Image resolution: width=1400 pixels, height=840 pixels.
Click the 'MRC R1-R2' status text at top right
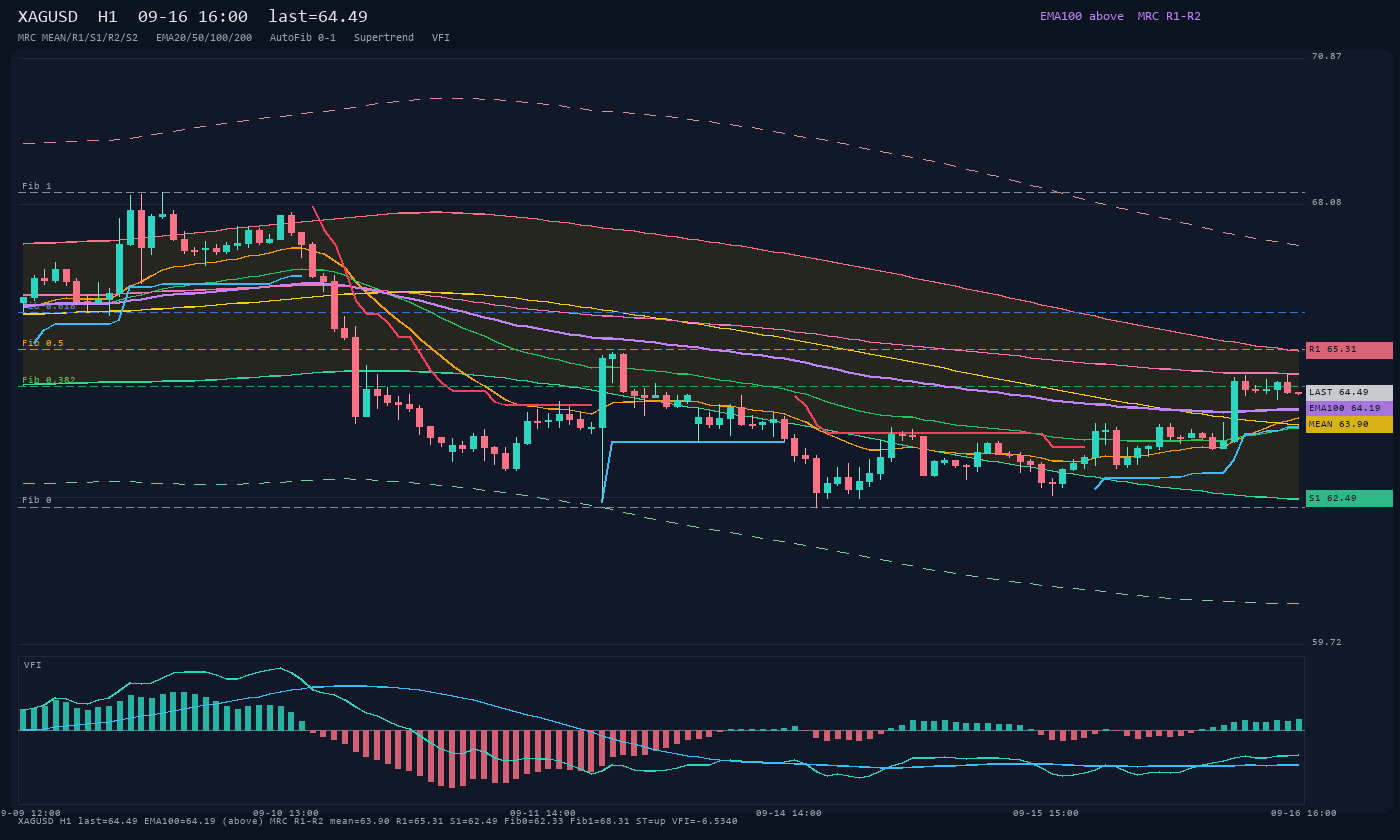[1169, 16]
